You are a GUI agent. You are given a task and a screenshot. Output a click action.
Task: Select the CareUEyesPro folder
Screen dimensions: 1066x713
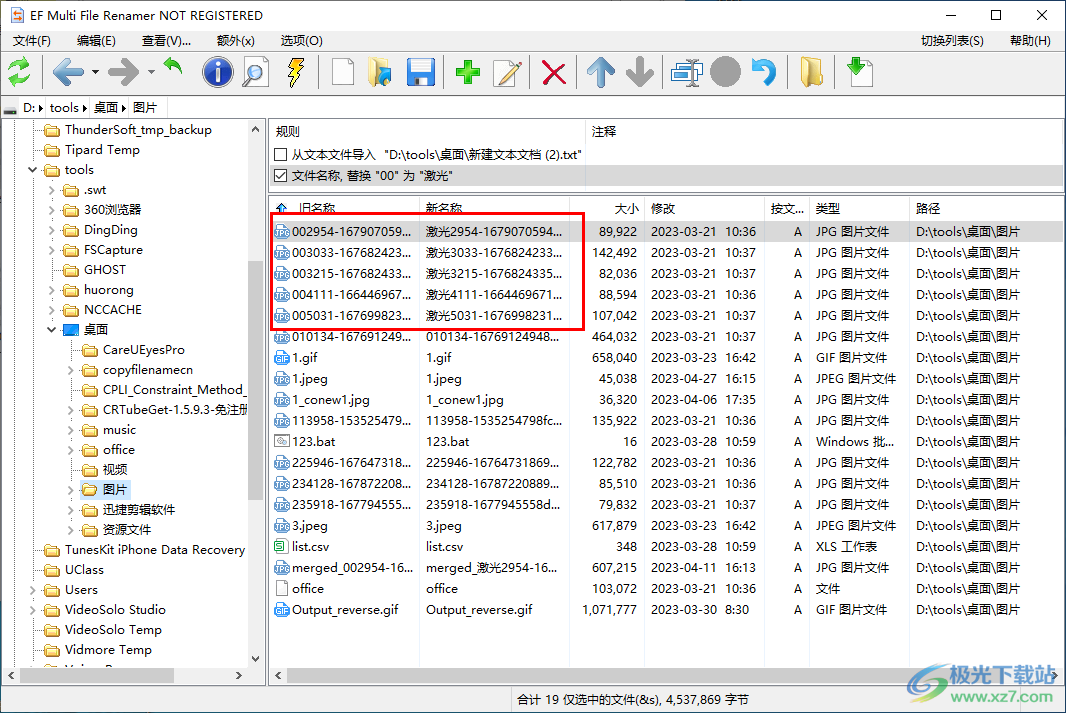point(143,350)
